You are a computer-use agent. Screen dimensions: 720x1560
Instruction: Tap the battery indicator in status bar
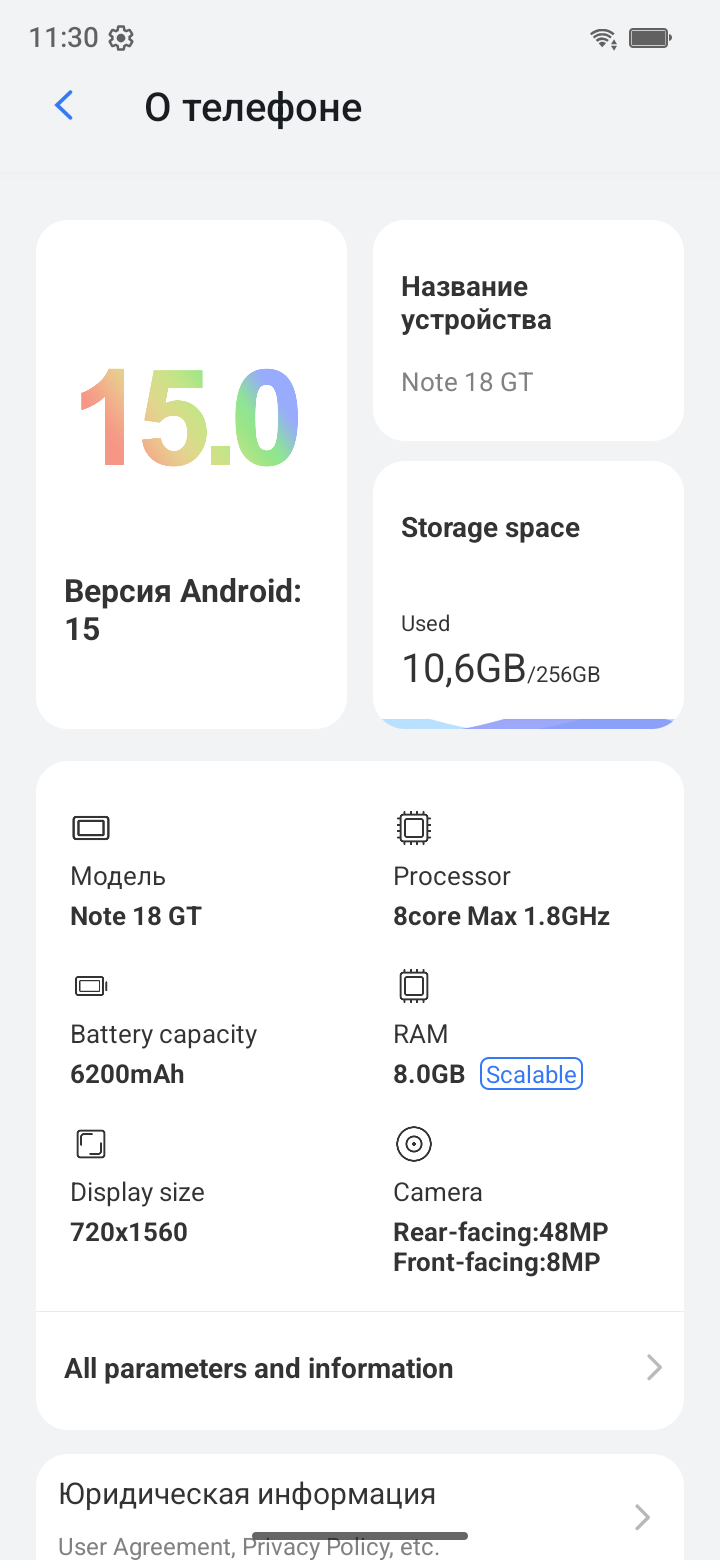pos(650,39)
